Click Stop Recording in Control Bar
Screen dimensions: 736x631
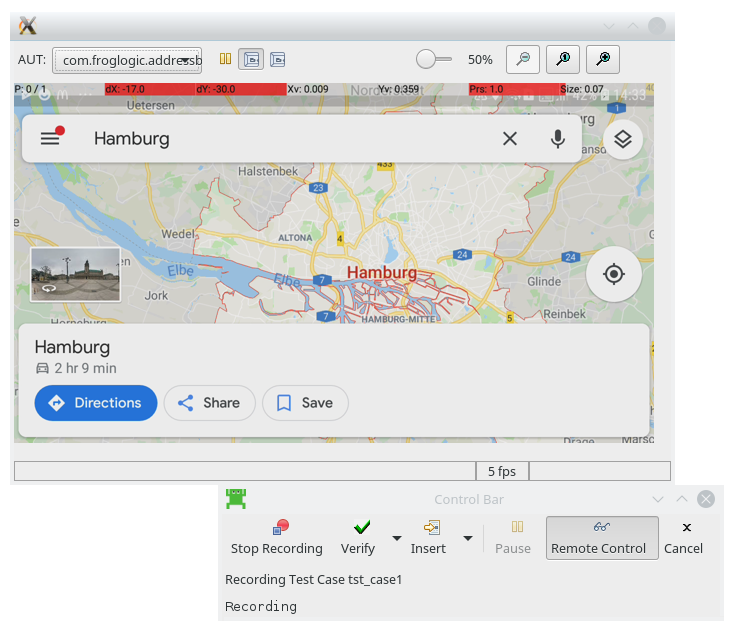[277, 538]
